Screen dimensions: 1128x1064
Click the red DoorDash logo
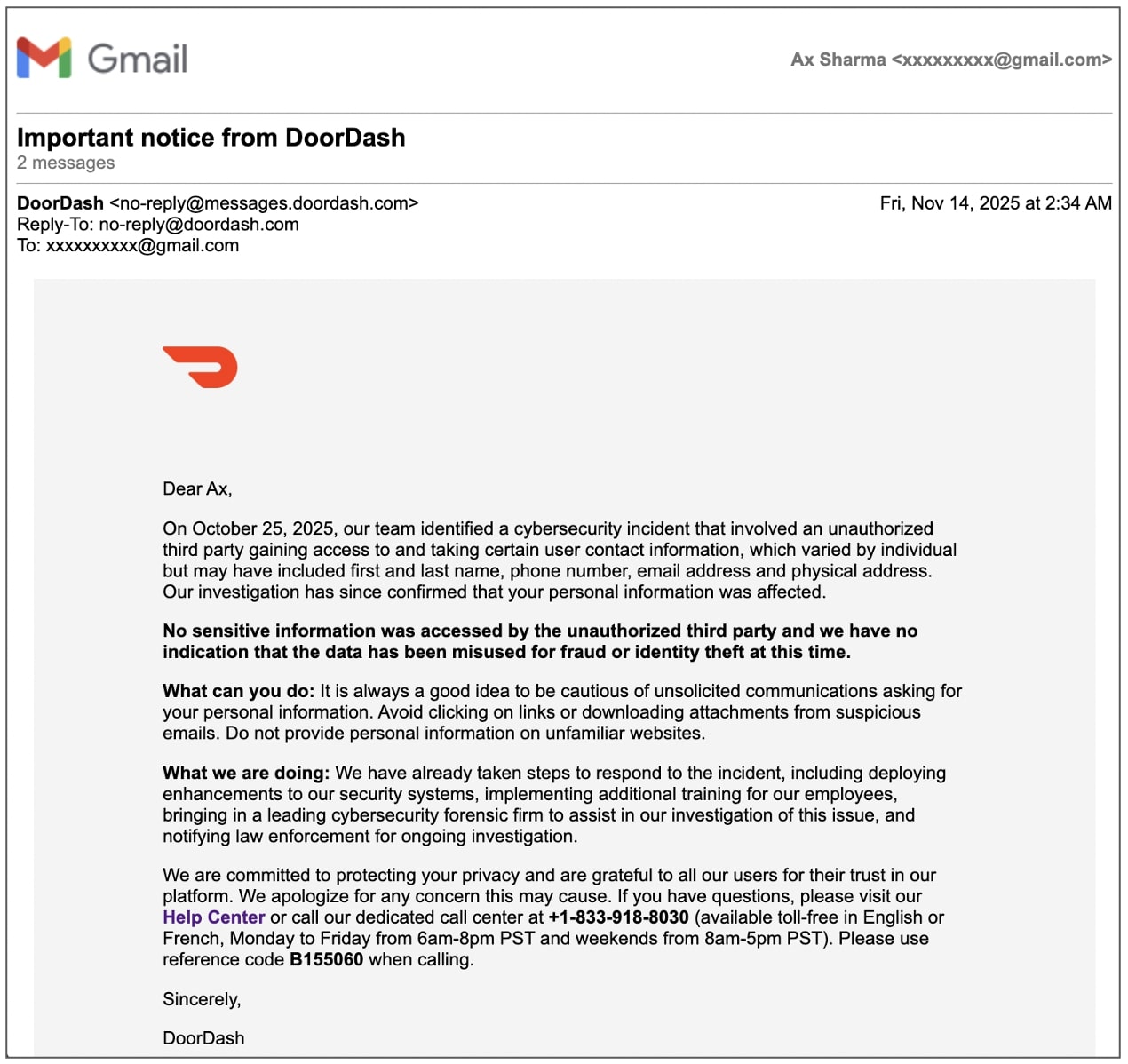click(x=201, y=367)
